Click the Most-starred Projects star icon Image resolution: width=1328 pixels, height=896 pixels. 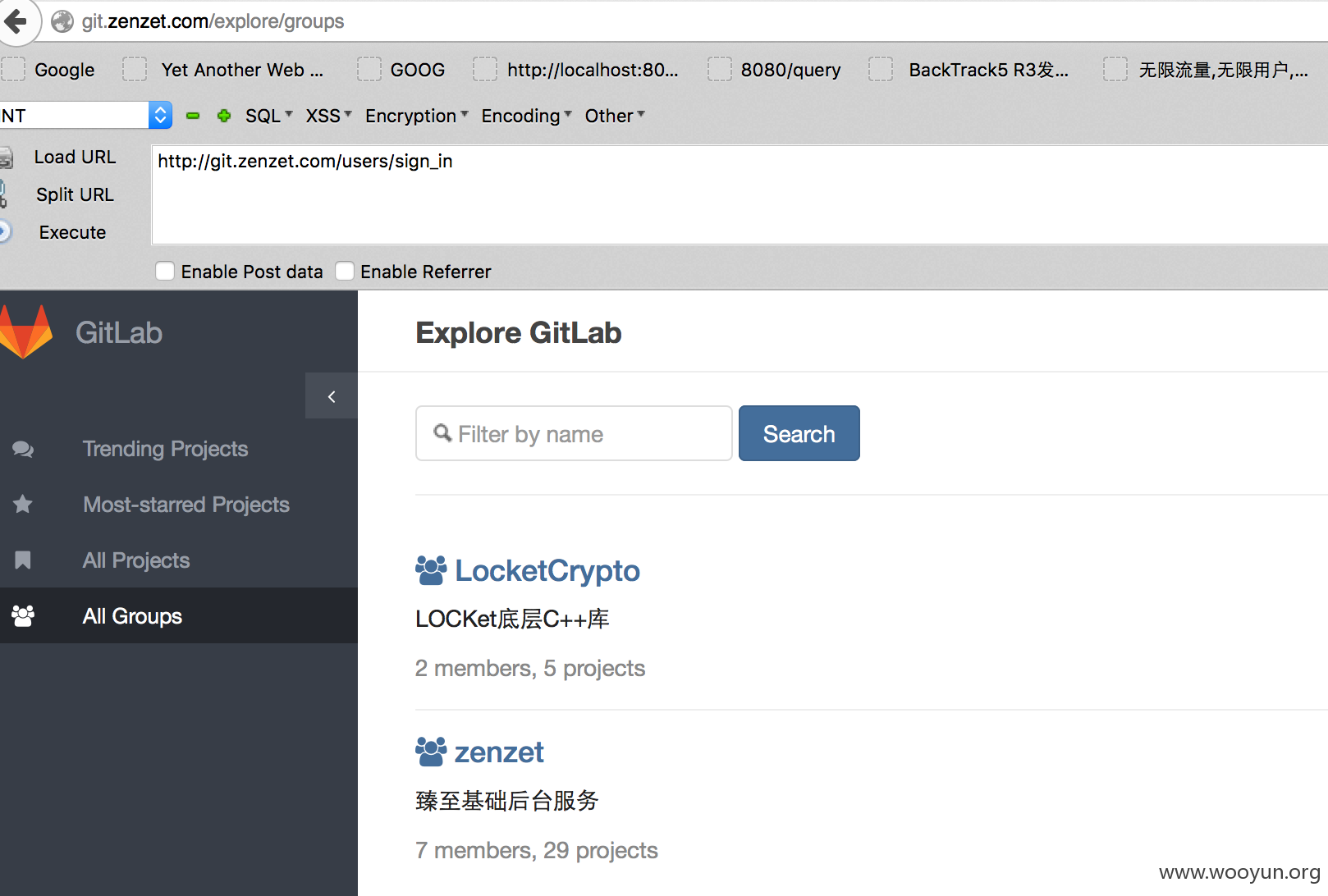pos(23,504)
